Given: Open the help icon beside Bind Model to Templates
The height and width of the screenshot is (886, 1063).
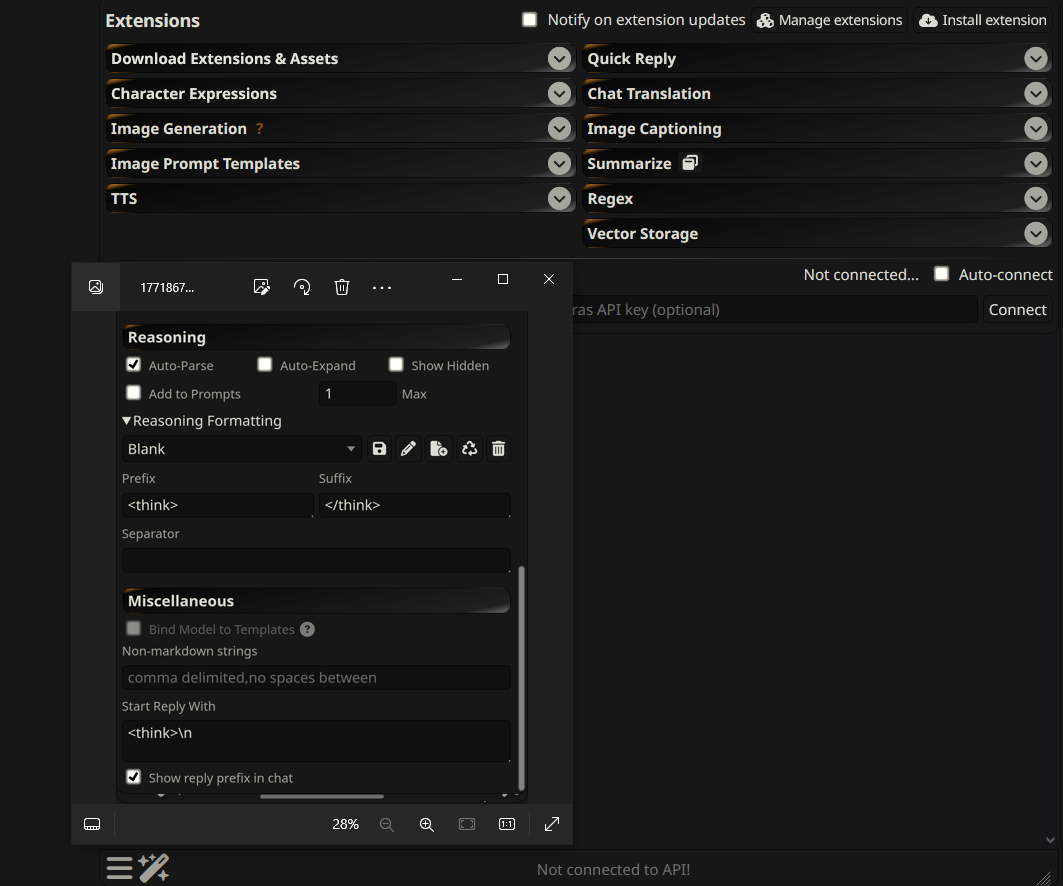Looking at the screenshot, I should click(x=307, y=629).
